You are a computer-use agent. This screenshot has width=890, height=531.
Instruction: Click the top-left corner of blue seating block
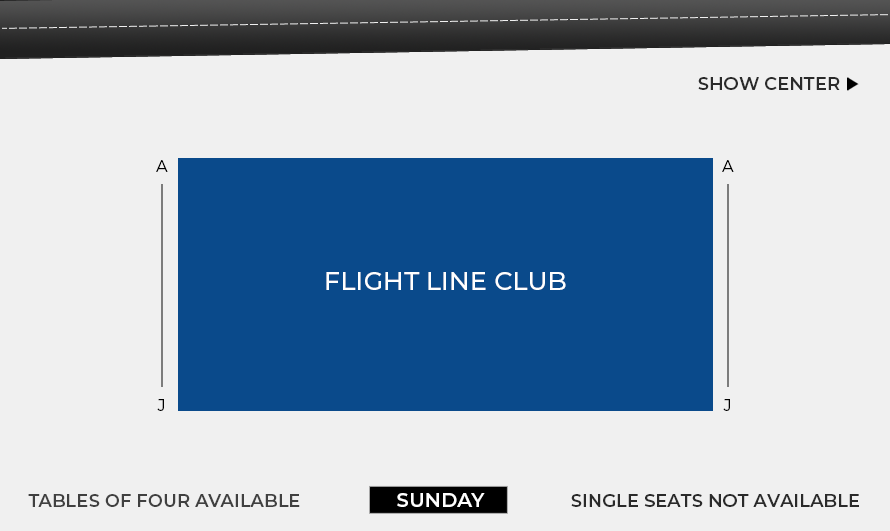pos(179,159)
